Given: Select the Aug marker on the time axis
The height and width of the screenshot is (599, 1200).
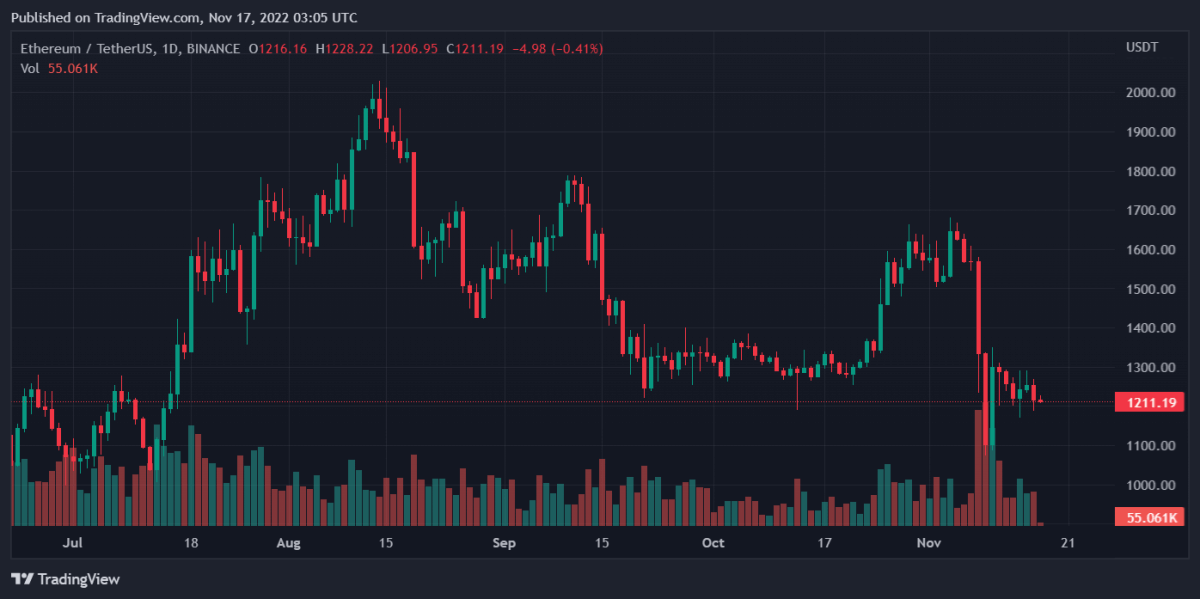Looking at the screenshot, I should pos(288,543).
